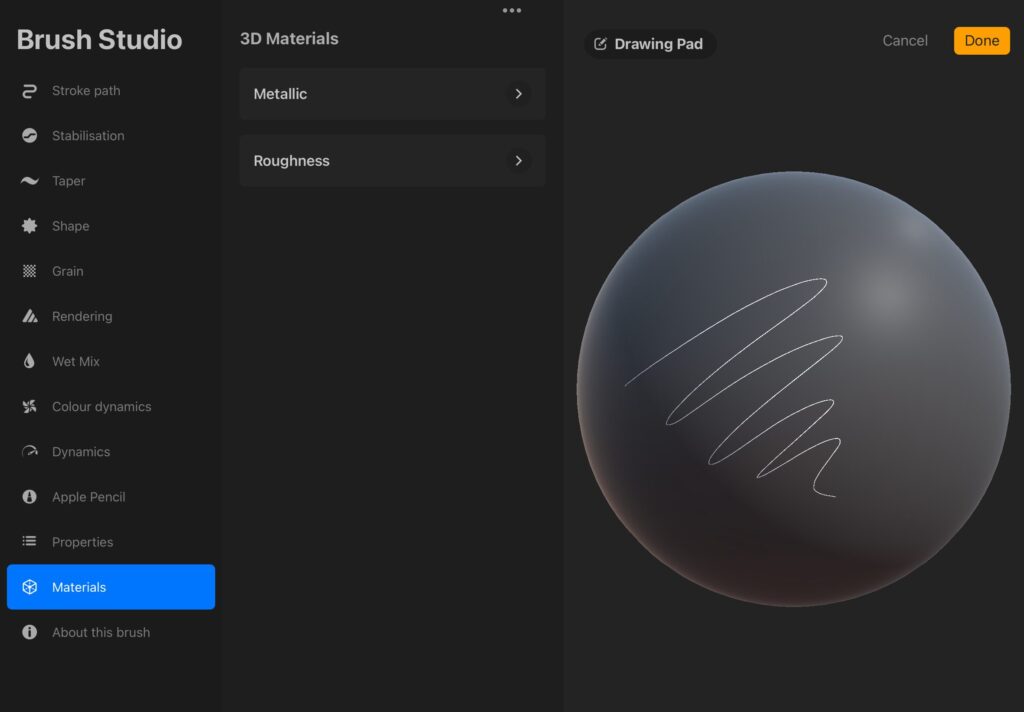
Task: Click the Cancel button
Action: (904, 40)
